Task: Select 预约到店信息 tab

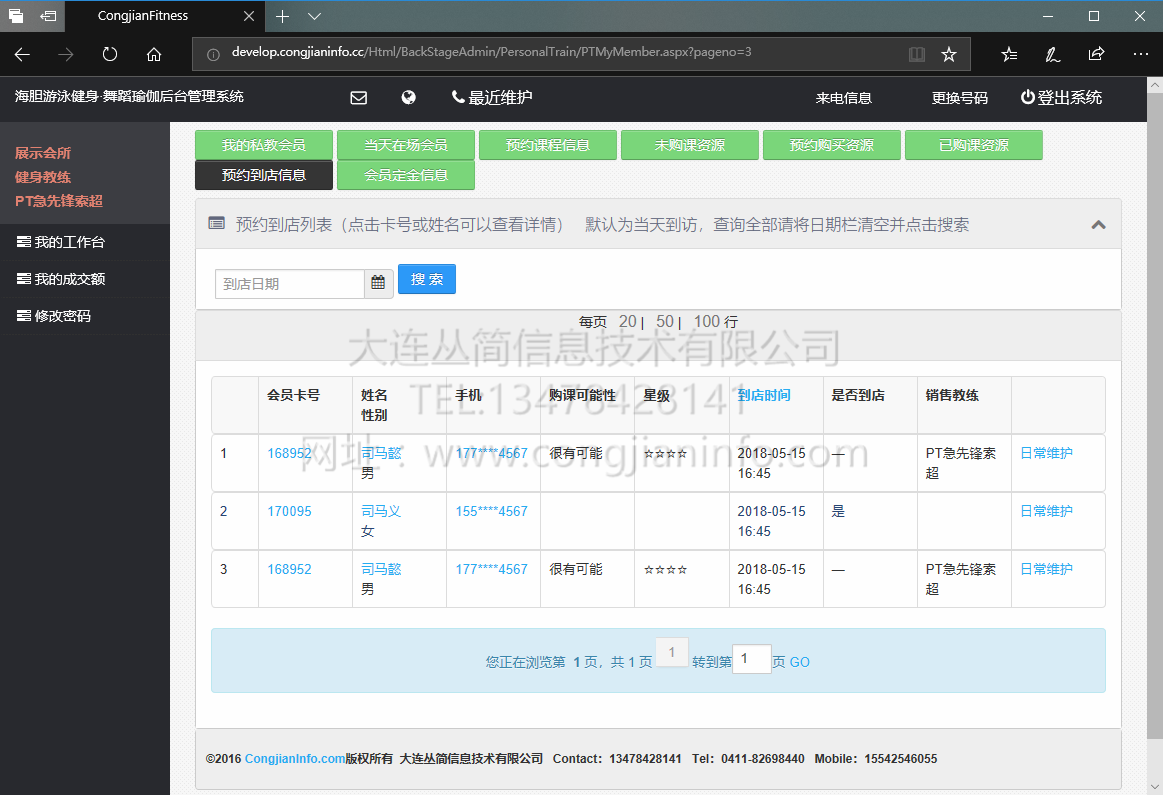Action: [x=264, y=175]
